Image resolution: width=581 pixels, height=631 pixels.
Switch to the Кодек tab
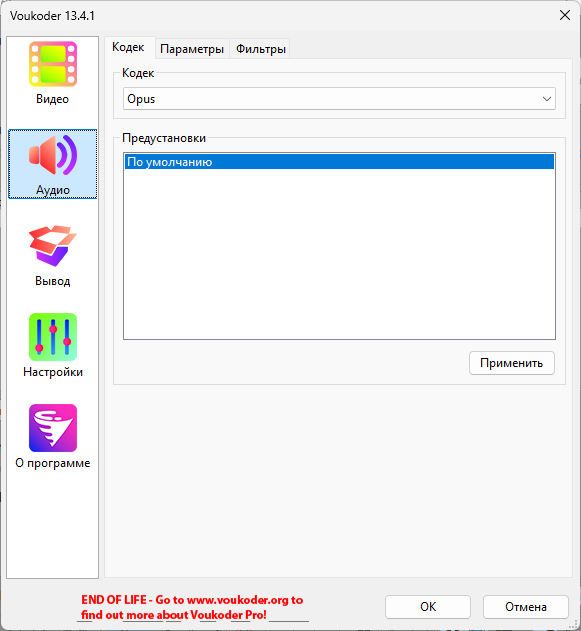coord(128,47)
